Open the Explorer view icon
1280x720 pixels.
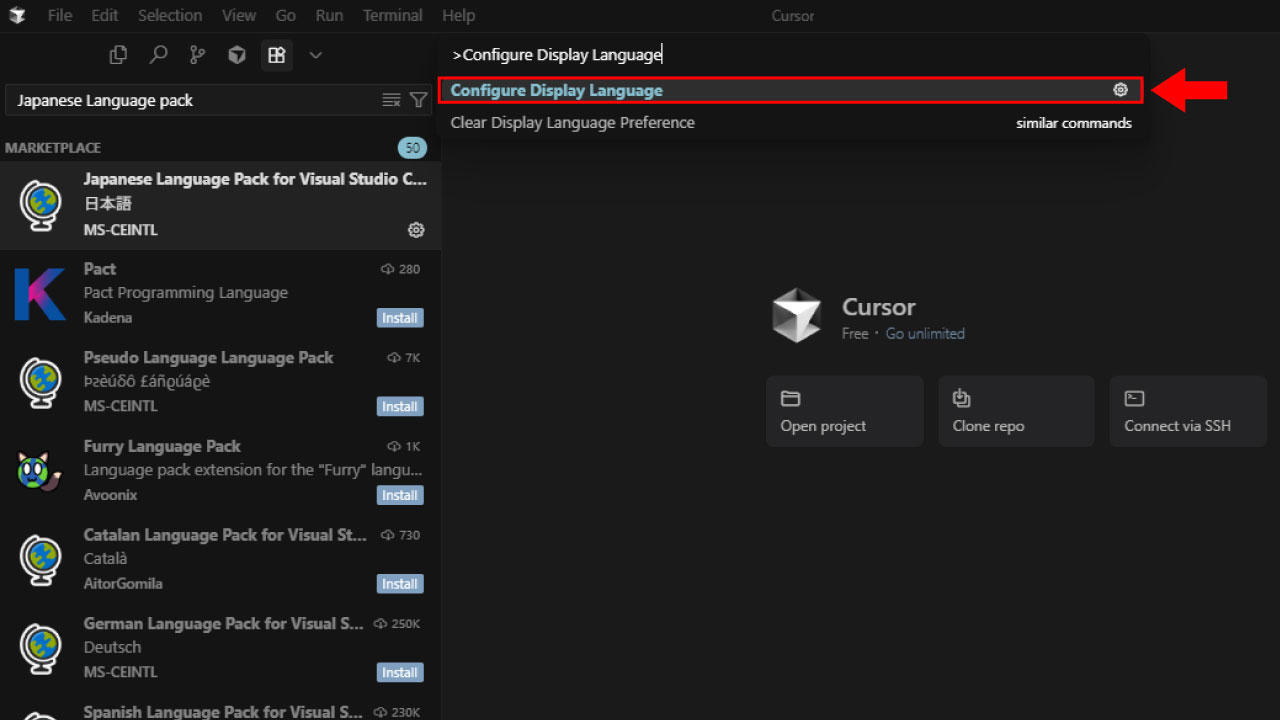[118, 55]
